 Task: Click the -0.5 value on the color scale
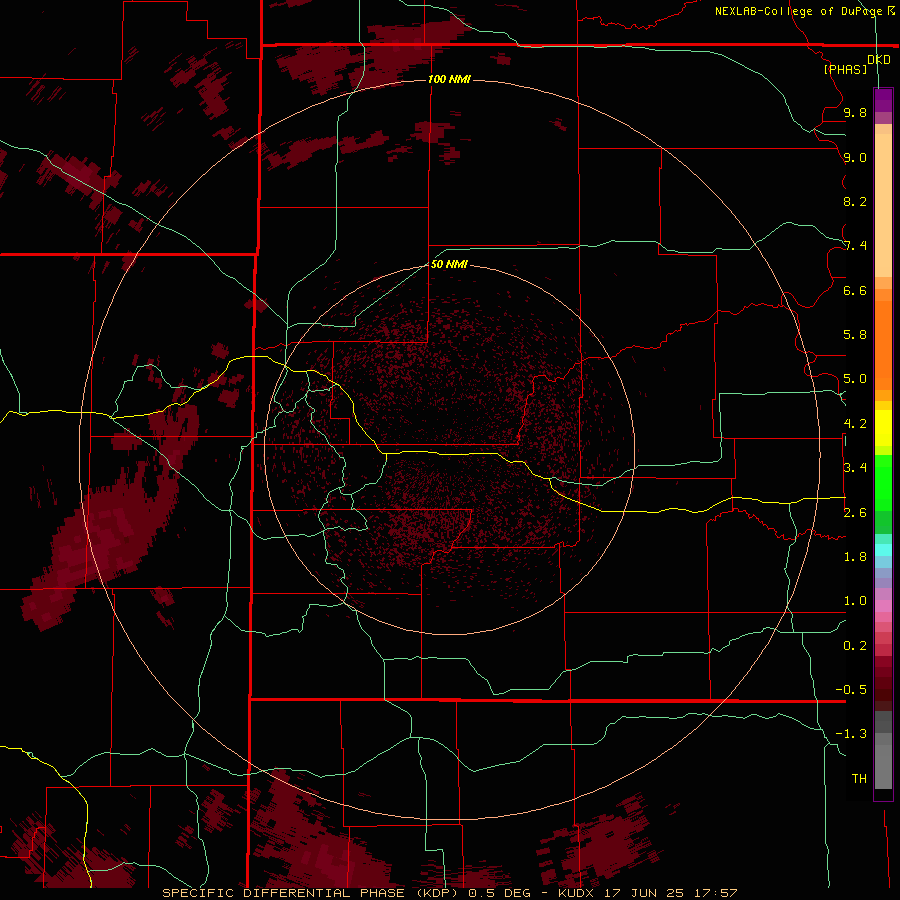point(851,690)
